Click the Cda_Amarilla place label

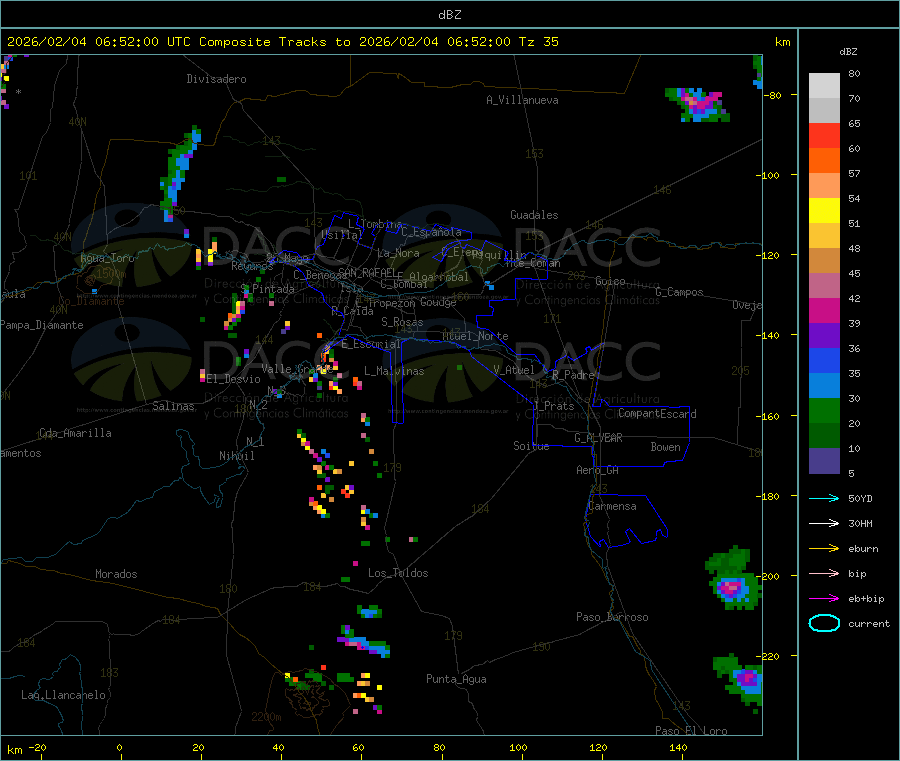click(x=75, y=433)
